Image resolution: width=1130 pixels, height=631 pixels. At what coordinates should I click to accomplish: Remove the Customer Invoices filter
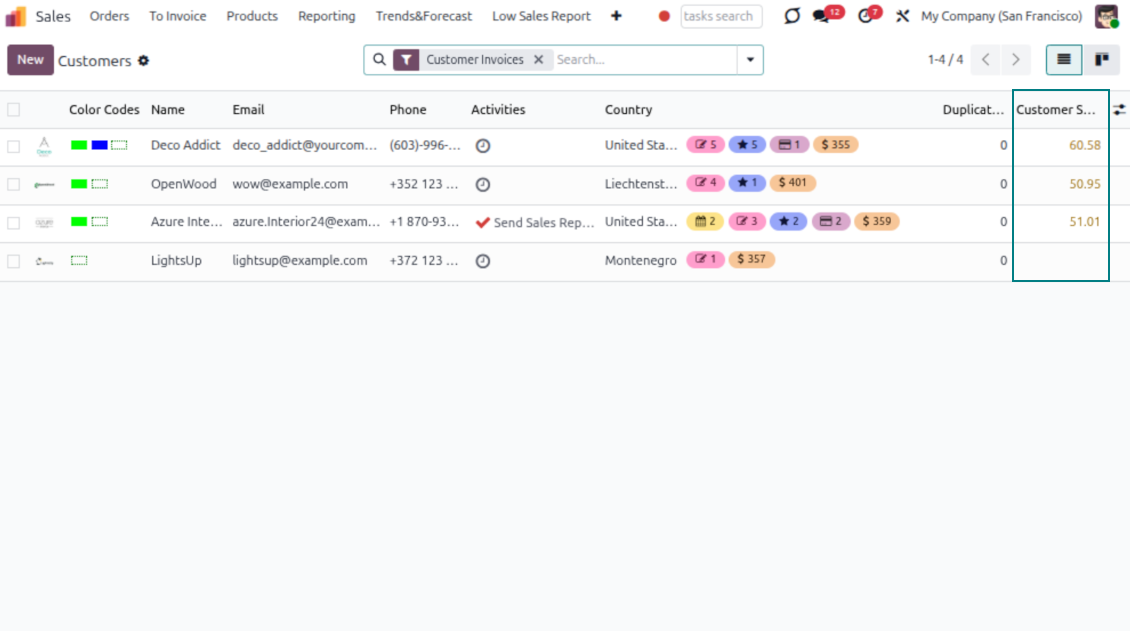pos(538,60)
